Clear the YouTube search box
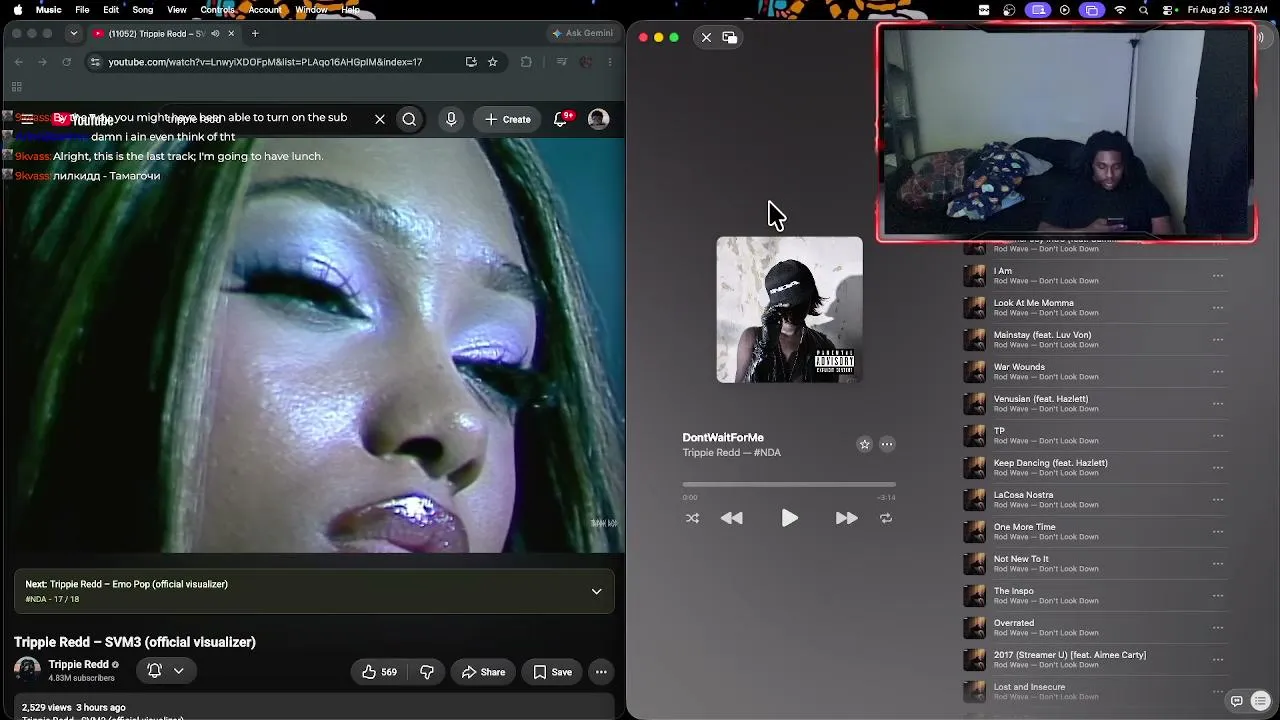 point(380,120)
